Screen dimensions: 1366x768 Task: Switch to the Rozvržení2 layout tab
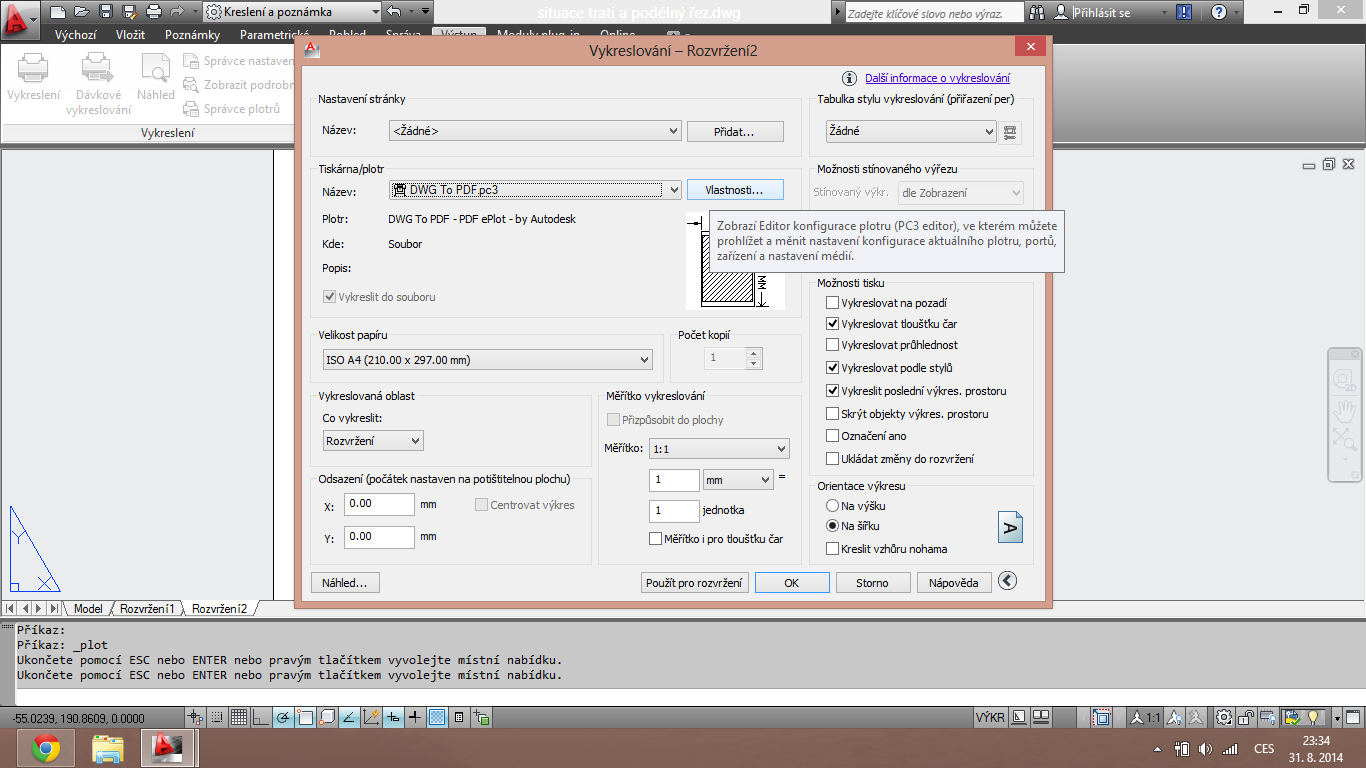[219, 608]
